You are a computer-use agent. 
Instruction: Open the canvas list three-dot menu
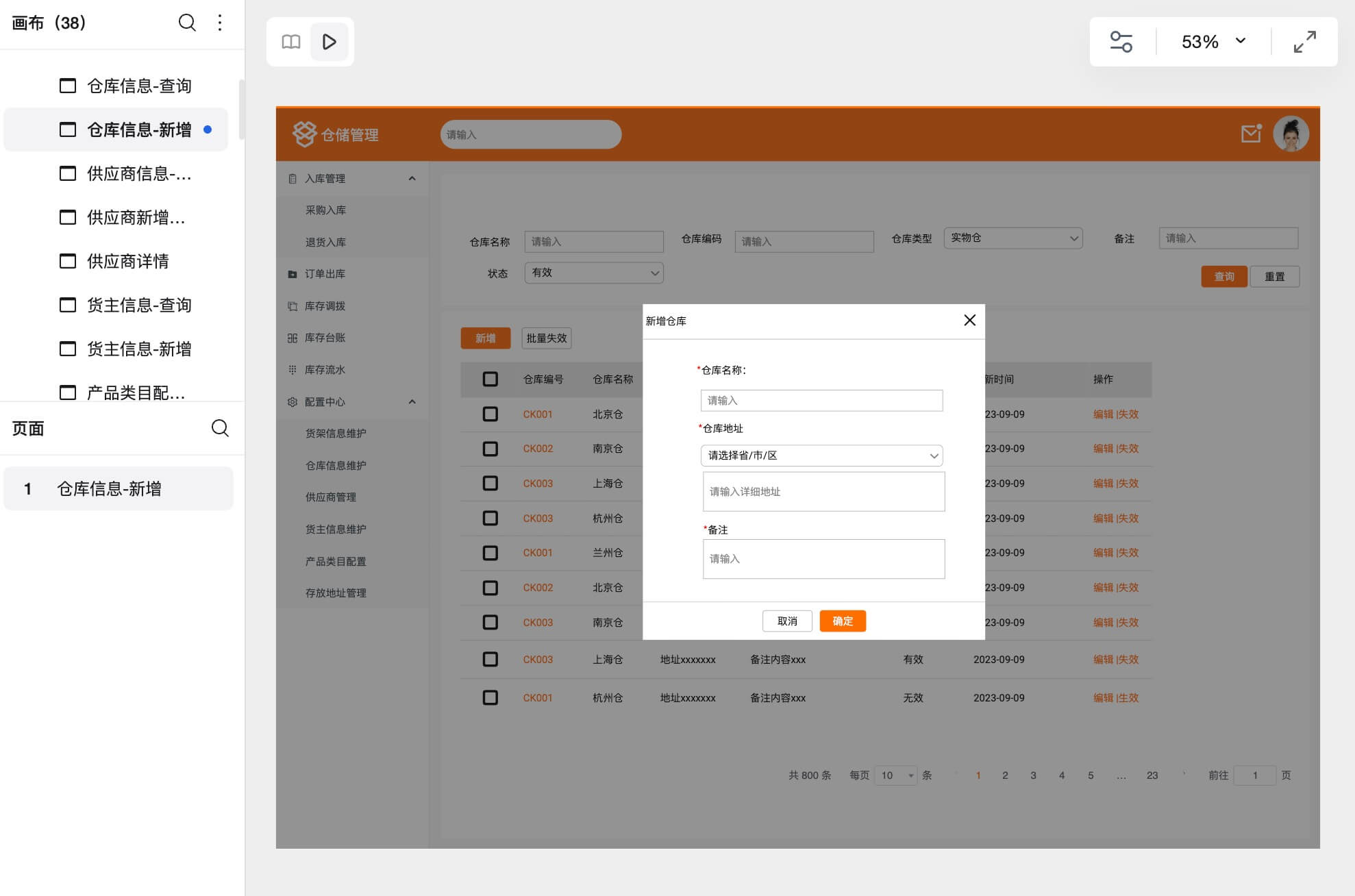(220, 23)
